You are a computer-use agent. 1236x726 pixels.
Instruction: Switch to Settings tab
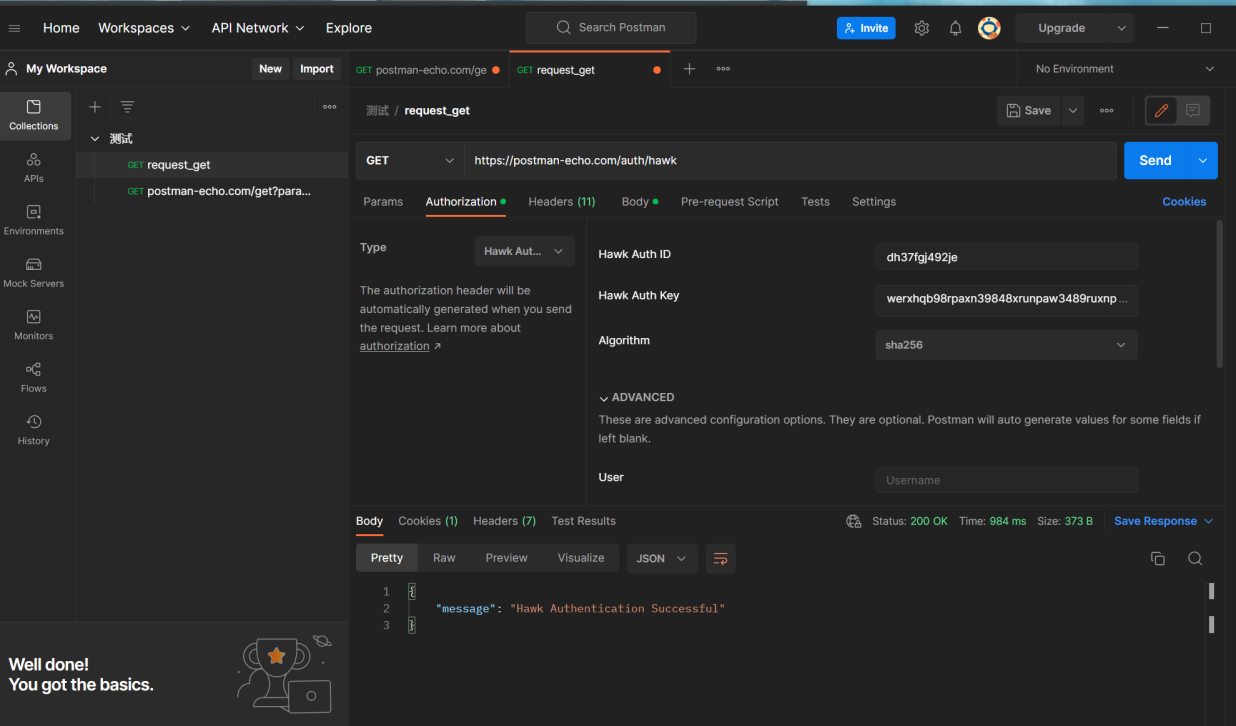click(x=874, y=201)
